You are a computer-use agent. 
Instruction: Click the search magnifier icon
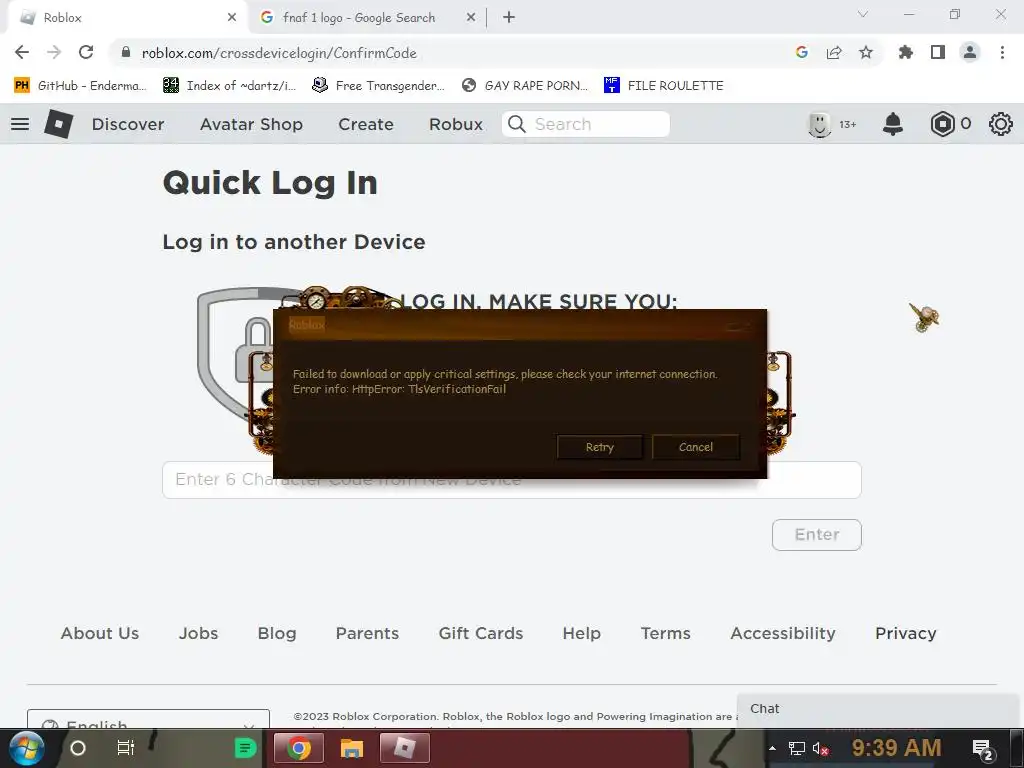pyautogui.click(x=517, y=124)
